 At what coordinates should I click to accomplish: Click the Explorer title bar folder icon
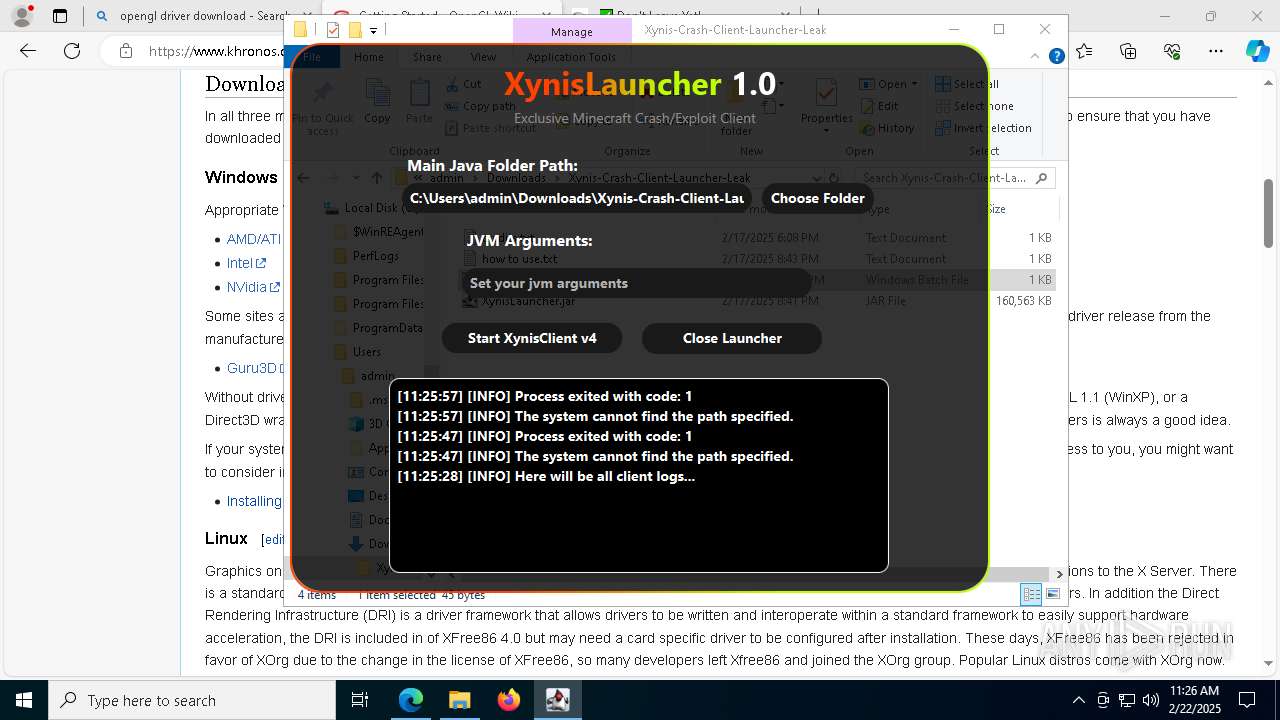point(300,30)
